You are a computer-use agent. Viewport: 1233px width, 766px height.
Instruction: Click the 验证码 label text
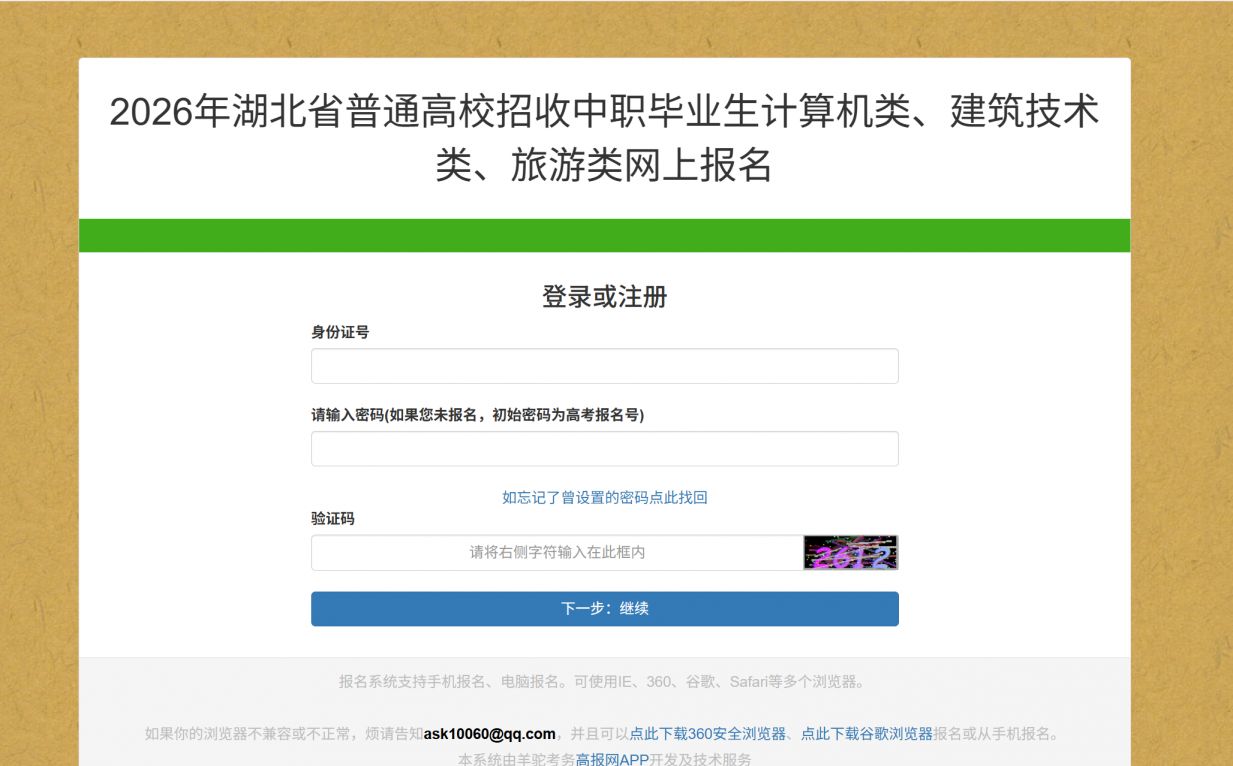333,519
